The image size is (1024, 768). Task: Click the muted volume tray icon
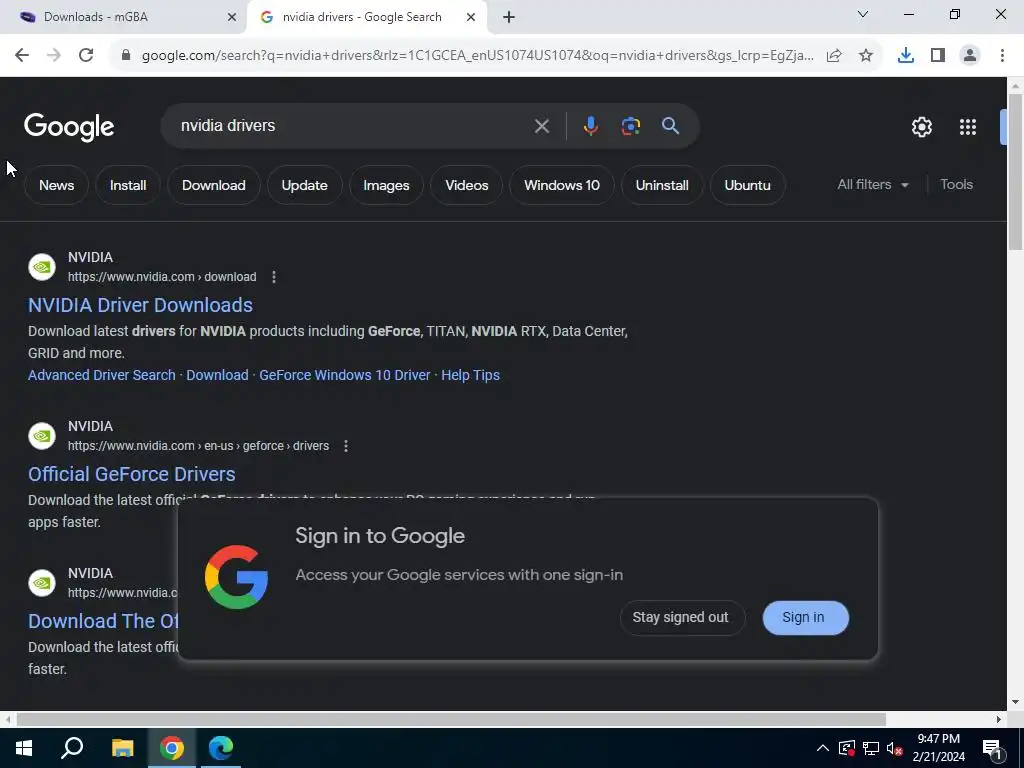pos(894,748)
